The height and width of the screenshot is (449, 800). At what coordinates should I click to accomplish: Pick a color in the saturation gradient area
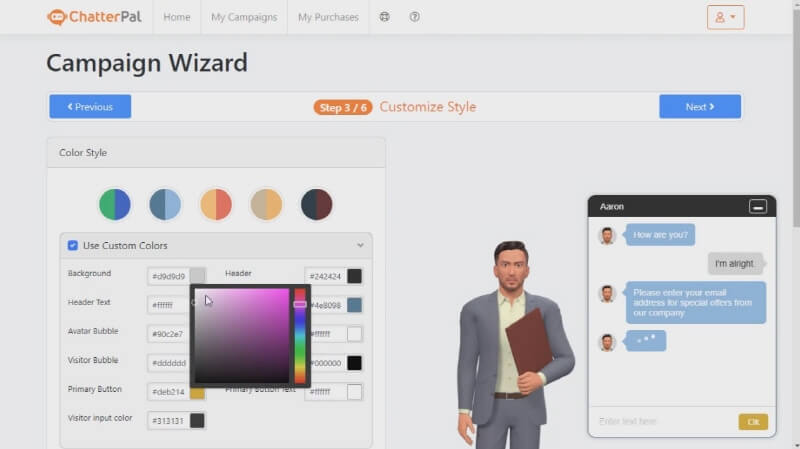pyautogui.click(x=242, y=335)
